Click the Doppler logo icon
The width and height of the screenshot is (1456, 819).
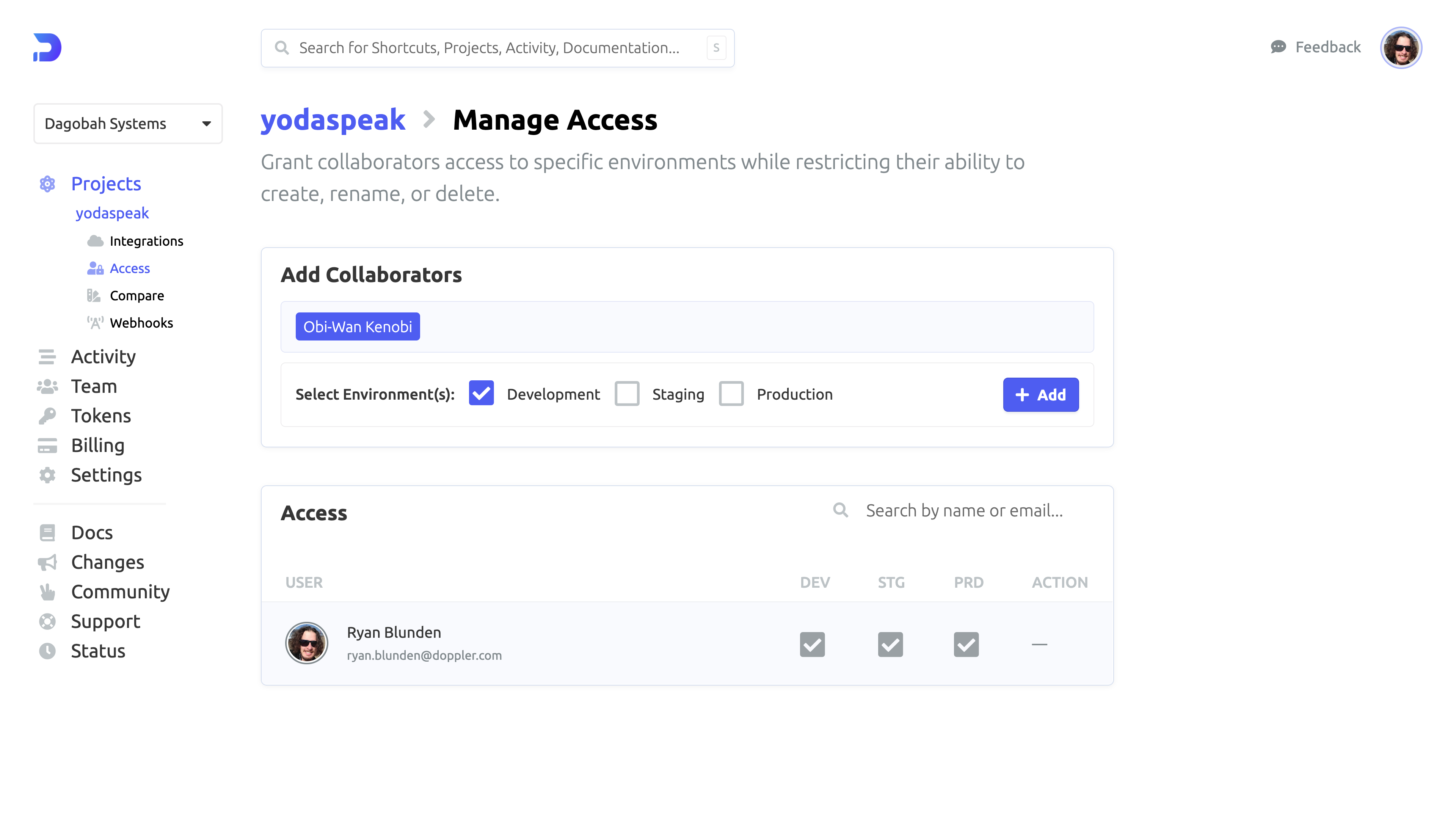click(x=47, y=47)
